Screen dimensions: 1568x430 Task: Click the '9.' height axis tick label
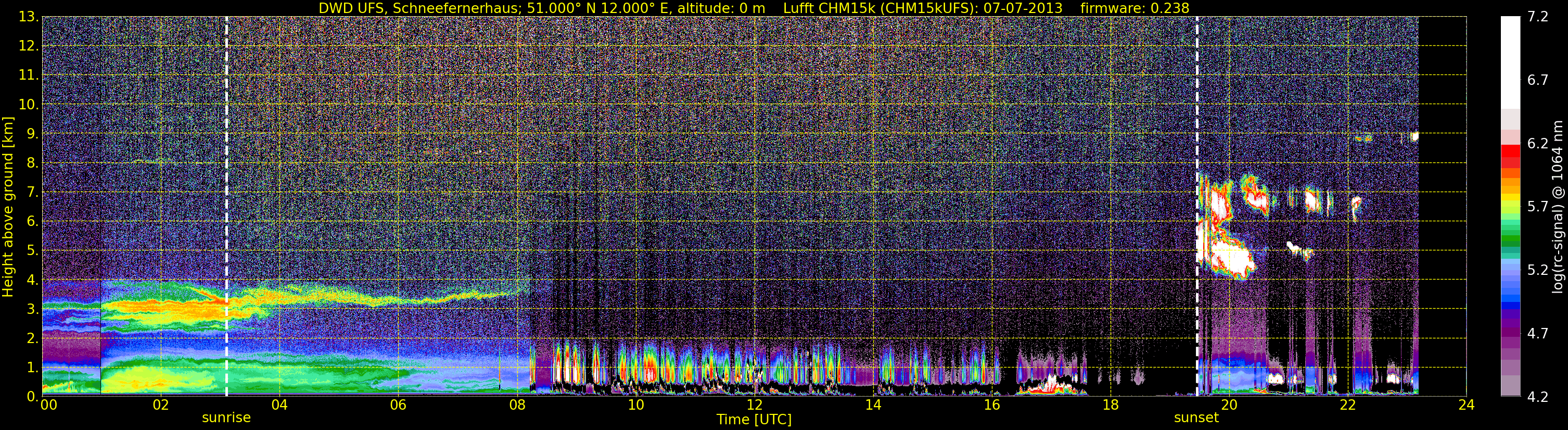tap(33, 134)
